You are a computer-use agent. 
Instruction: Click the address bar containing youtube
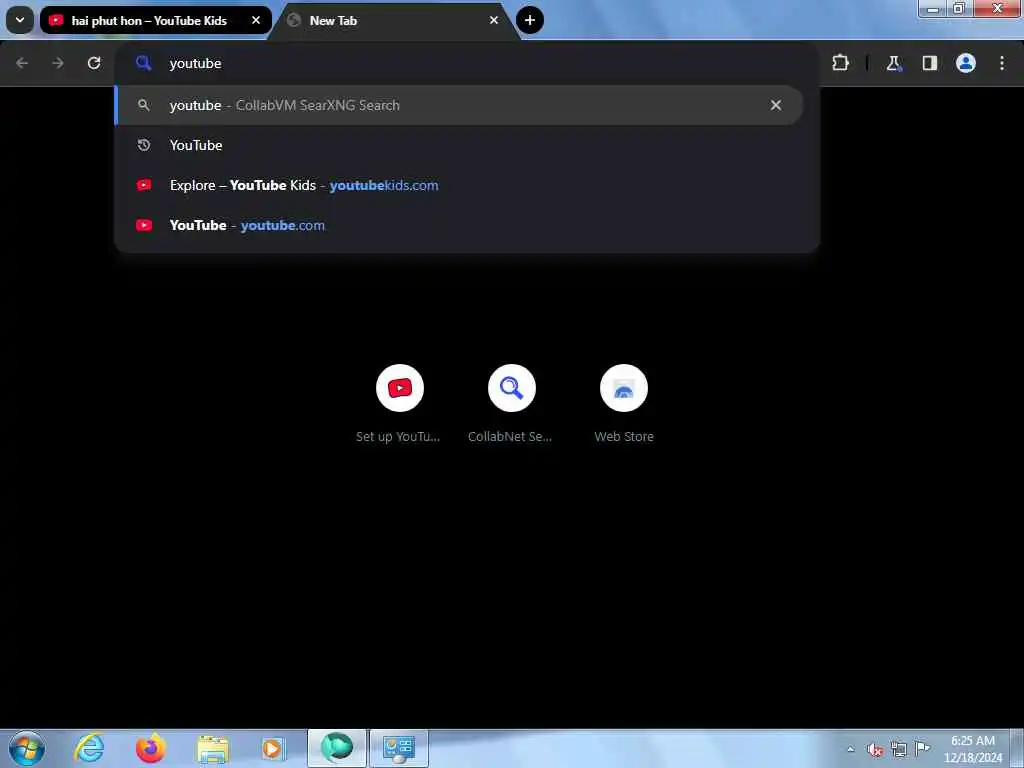click(x=467, y=63)
